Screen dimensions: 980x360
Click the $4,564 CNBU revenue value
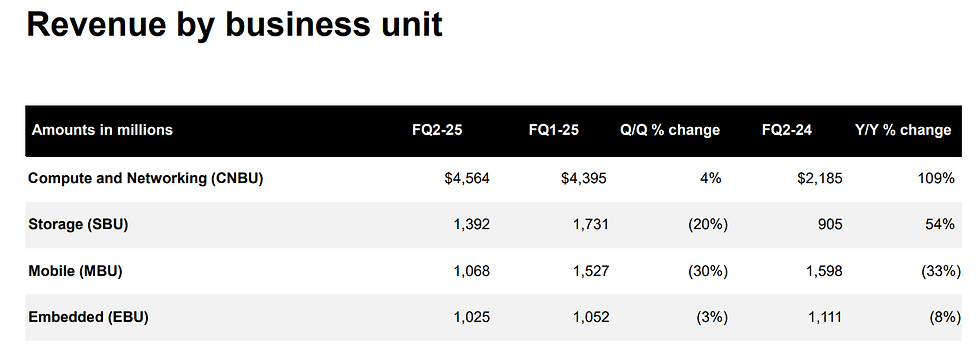(467, 179)
